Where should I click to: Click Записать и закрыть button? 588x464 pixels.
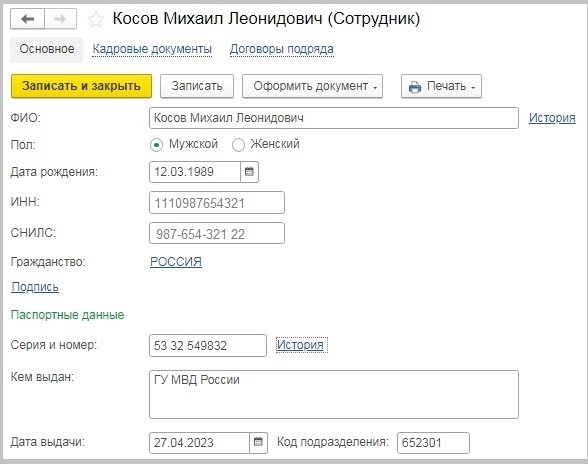tap(81, 86)
